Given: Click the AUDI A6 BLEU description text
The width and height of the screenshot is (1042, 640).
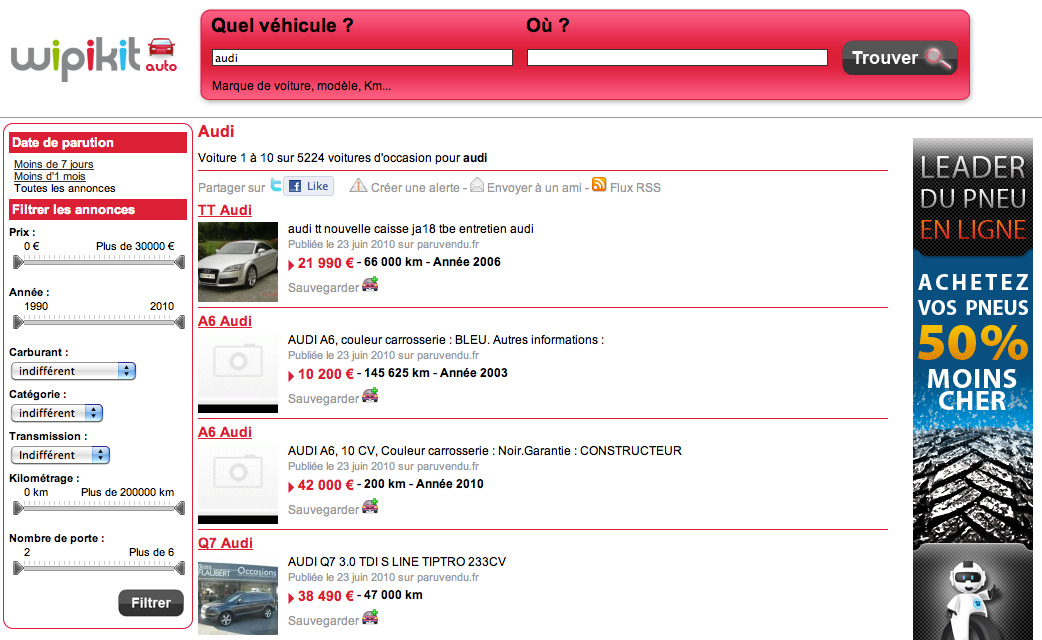Looking at the screenshot, I should (x=446, y=340).
